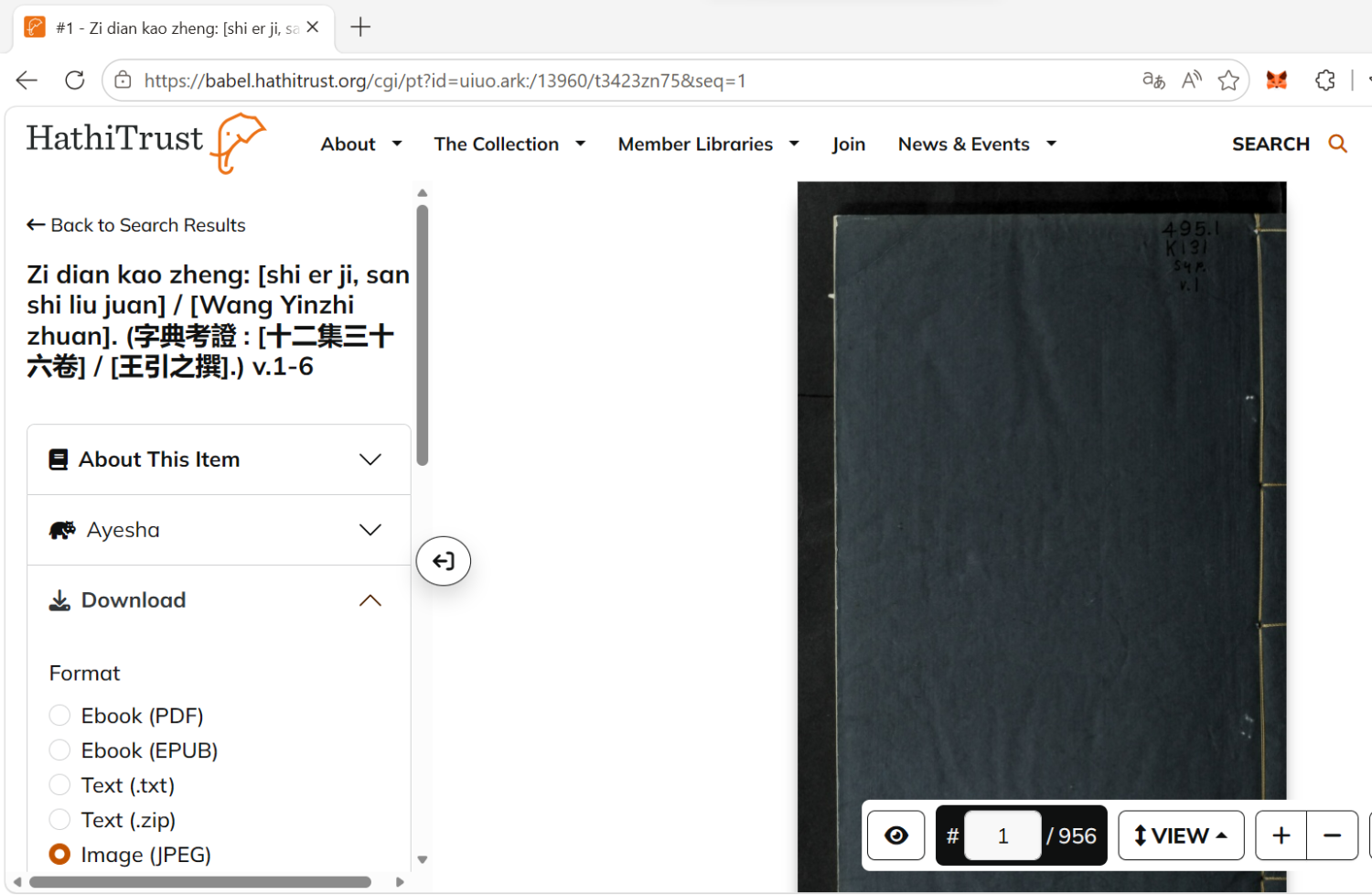The image size is (1372, 895).
Task: Click the scanned book cover image
Action: (x=1042, y=536)
